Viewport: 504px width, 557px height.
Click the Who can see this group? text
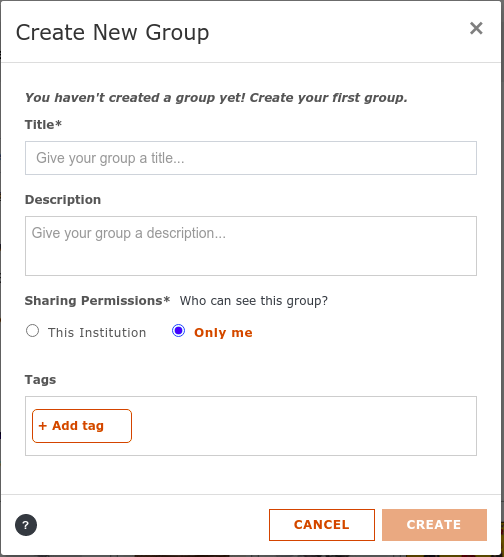pyautogui.click(x=254, y=301)
